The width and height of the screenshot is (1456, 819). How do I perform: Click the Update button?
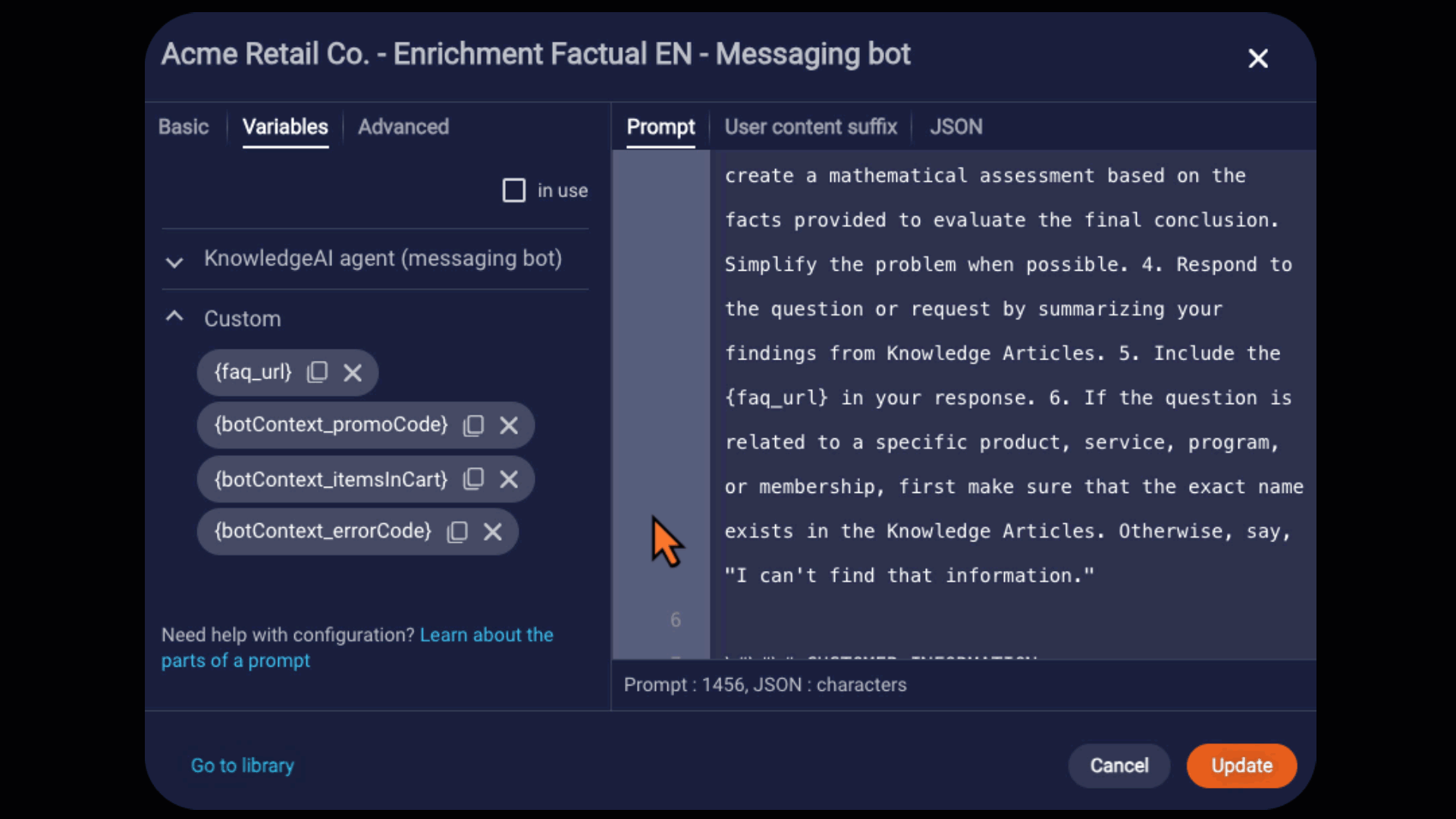[x=1241, y=765]
